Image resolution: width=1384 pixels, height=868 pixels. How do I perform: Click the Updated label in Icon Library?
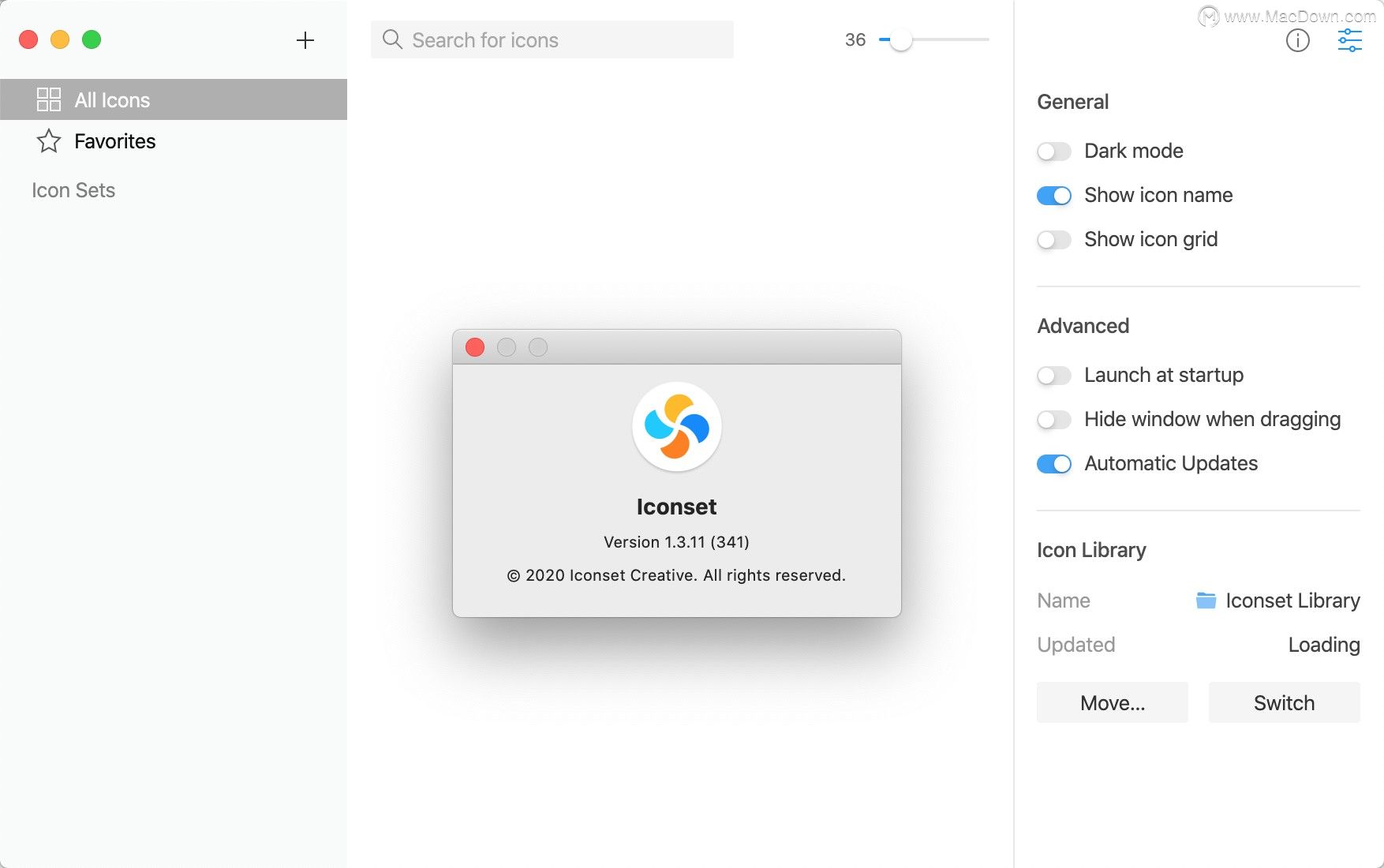1076,645
